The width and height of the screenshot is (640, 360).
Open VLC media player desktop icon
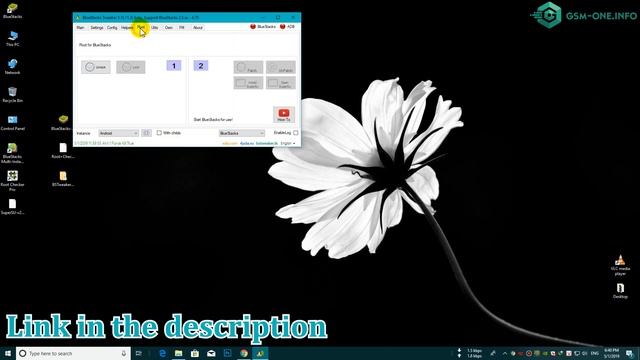(620, 265)
